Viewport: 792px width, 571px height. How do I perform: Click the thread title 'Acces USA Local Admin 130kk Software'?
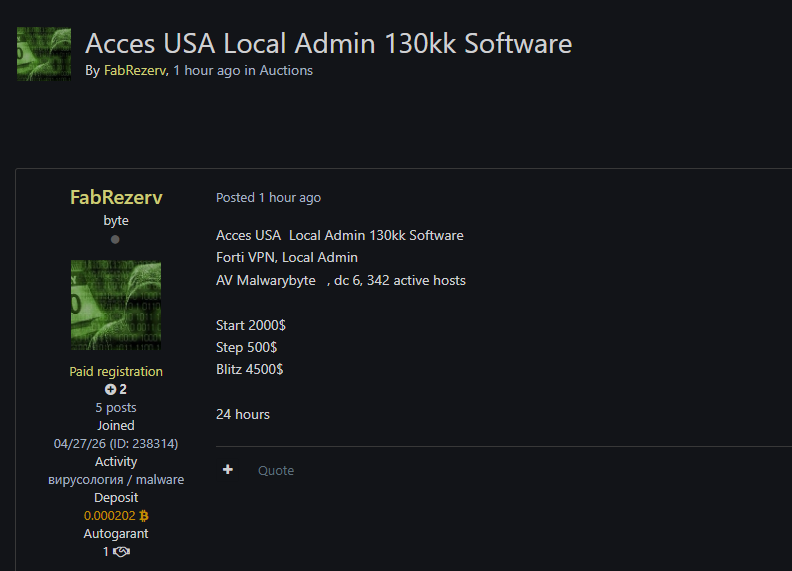pos(328,43)
